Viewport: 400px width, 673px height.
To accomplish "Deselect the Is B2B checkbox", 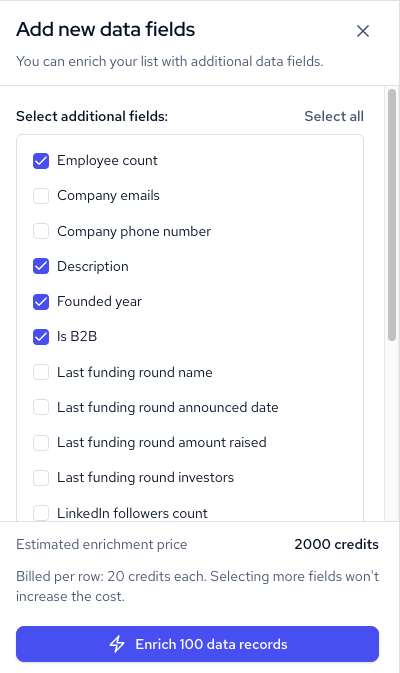I will click(41, 337).
